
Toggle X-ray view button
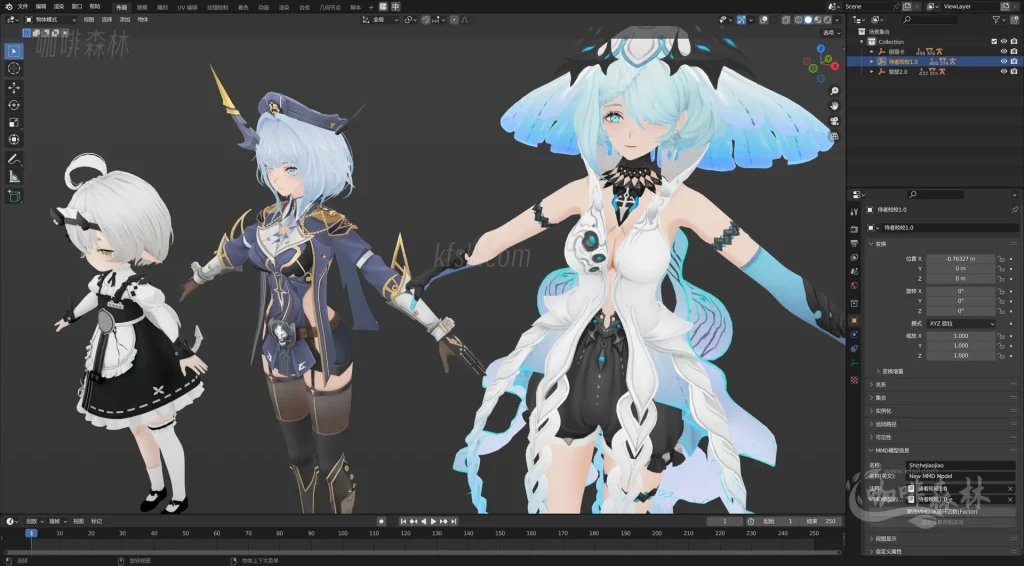pos(786,20)
